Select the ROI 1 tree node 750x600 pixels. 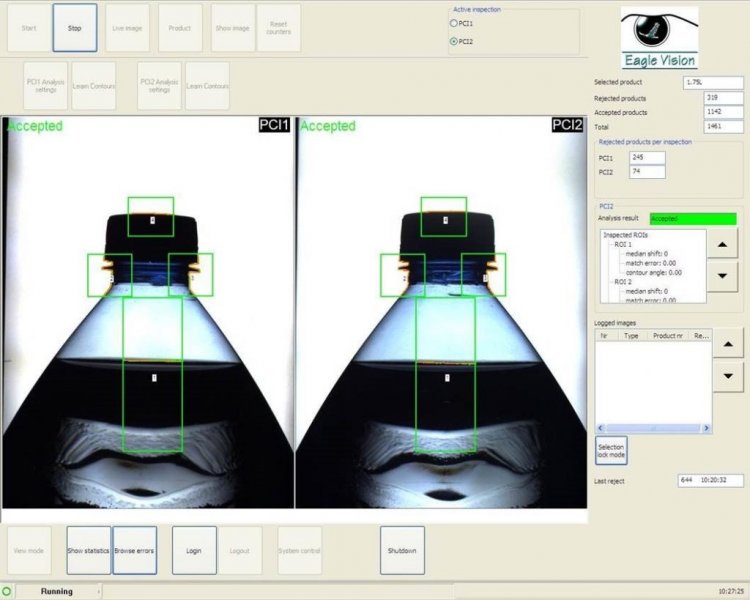[623, 244]
